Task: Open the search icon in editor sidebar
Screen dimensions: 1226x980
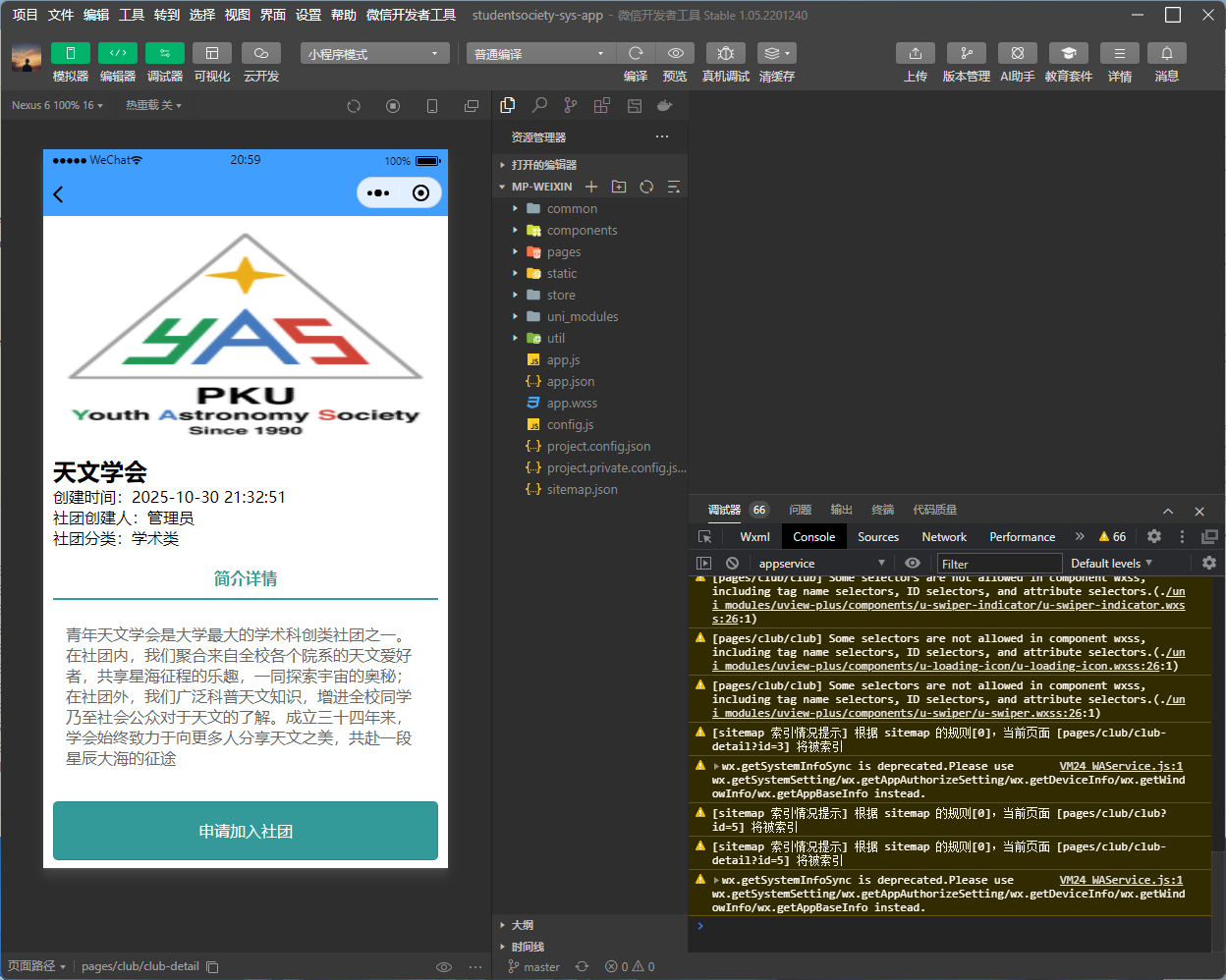Action: tap(539, 105)
